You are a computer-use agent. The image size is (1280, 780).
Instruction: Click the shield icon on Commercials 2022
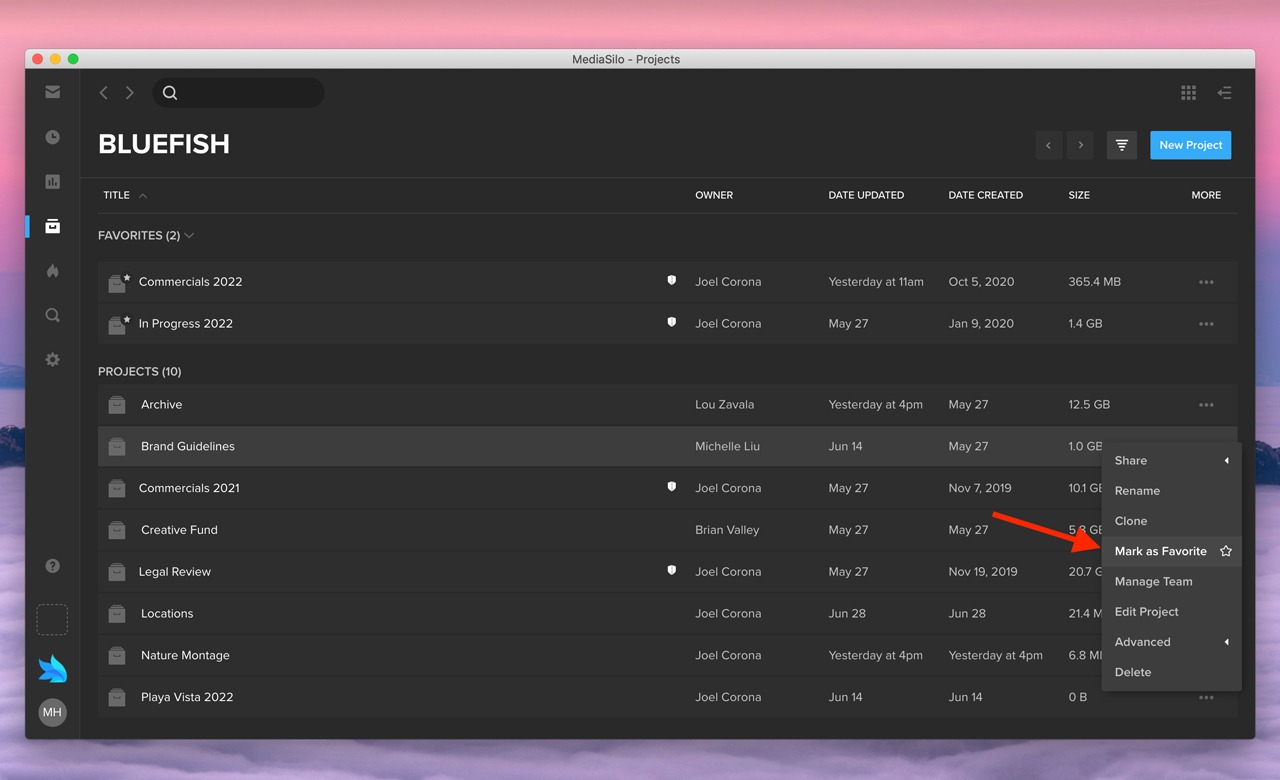pos(672,281)
